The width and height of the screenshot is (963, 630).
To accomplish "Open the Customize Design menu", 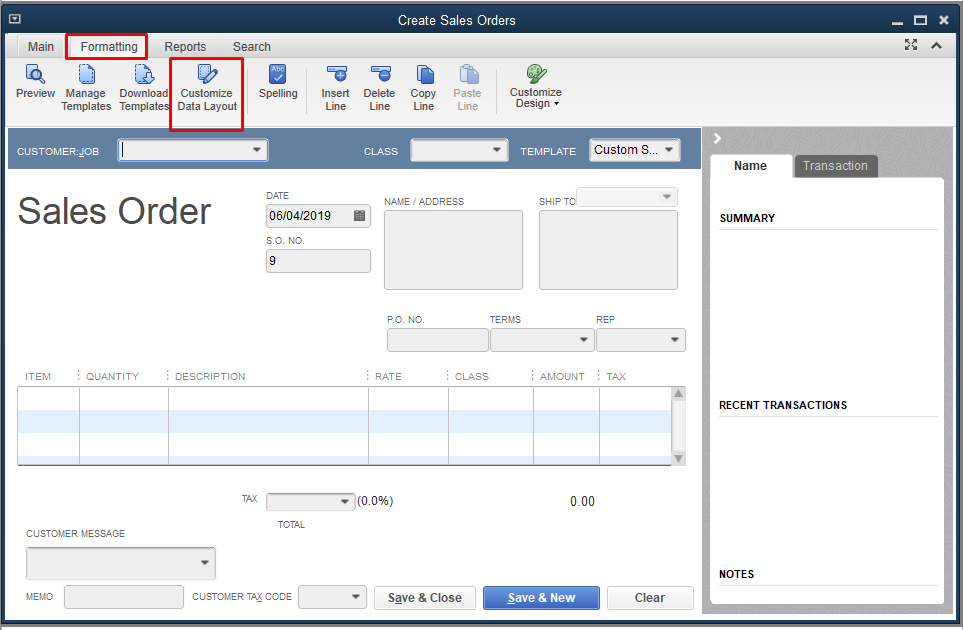I will tap(536, 87).
